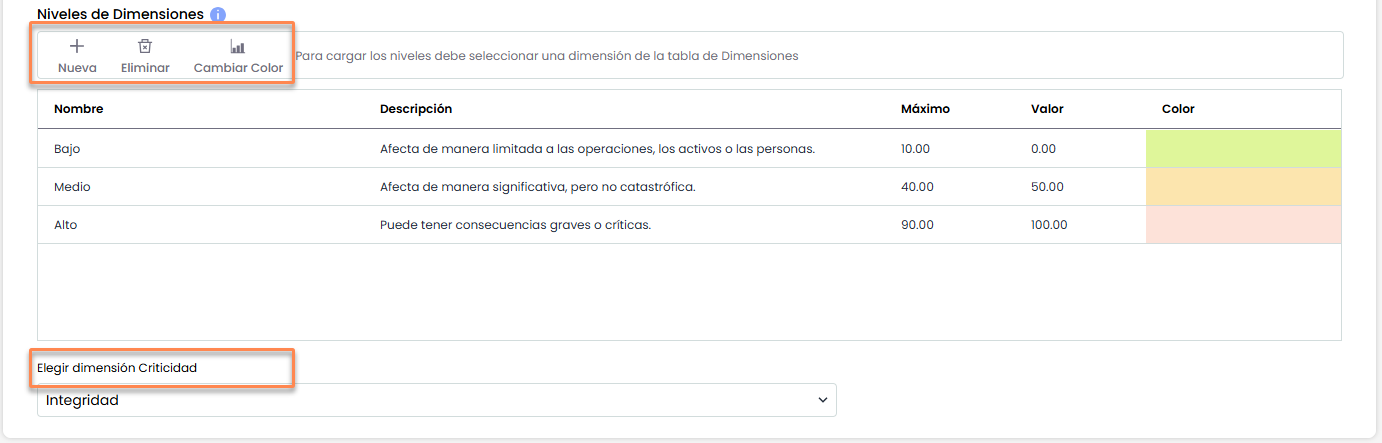The image size is (1382, 443).
Task: Select the orange color swatch for Medio
Action: pyautogui.click(x=1243, y=187)
